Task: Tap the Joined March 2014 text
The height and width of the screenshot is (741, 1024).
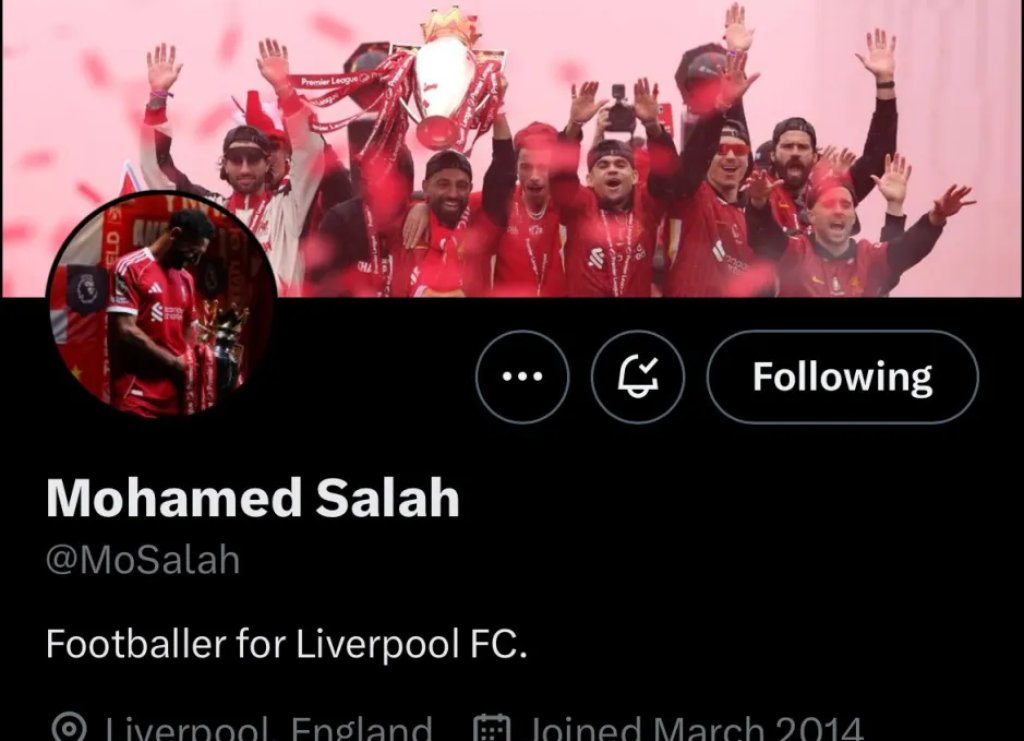Action: (696, 728)
